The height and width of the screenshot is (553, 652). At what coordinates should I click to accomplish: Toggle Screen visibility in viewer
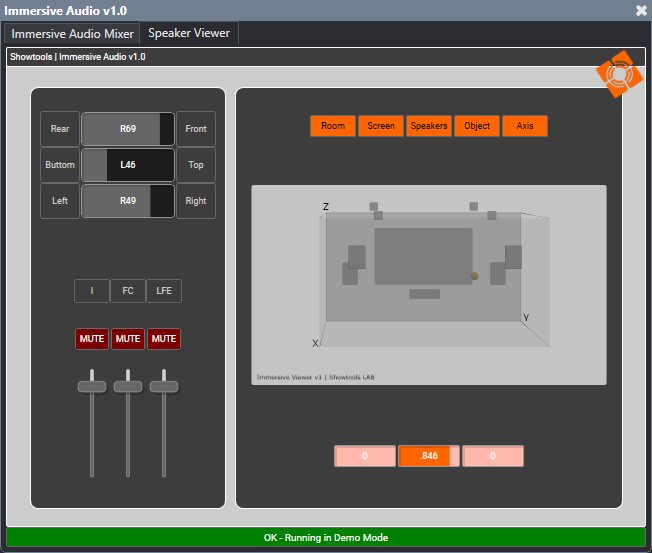(381, 126)
